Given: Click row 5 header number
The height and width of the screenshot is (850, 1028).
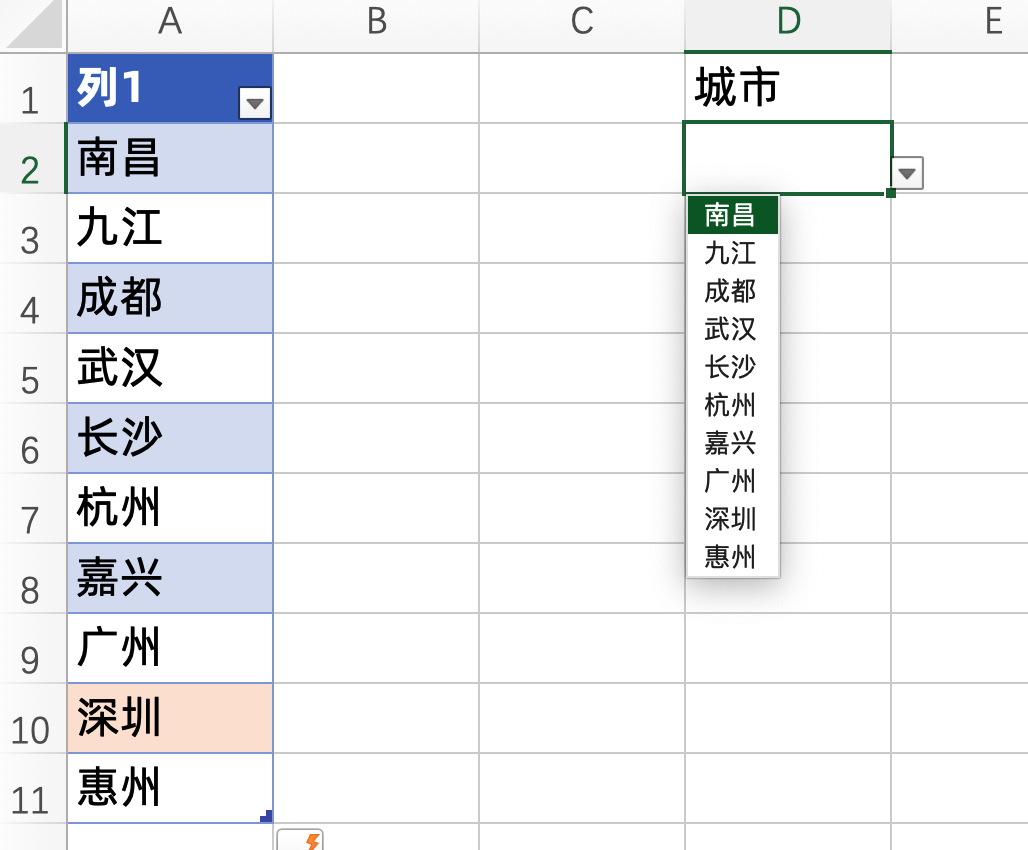Looking at the screenshot, I should click(34, 368).
